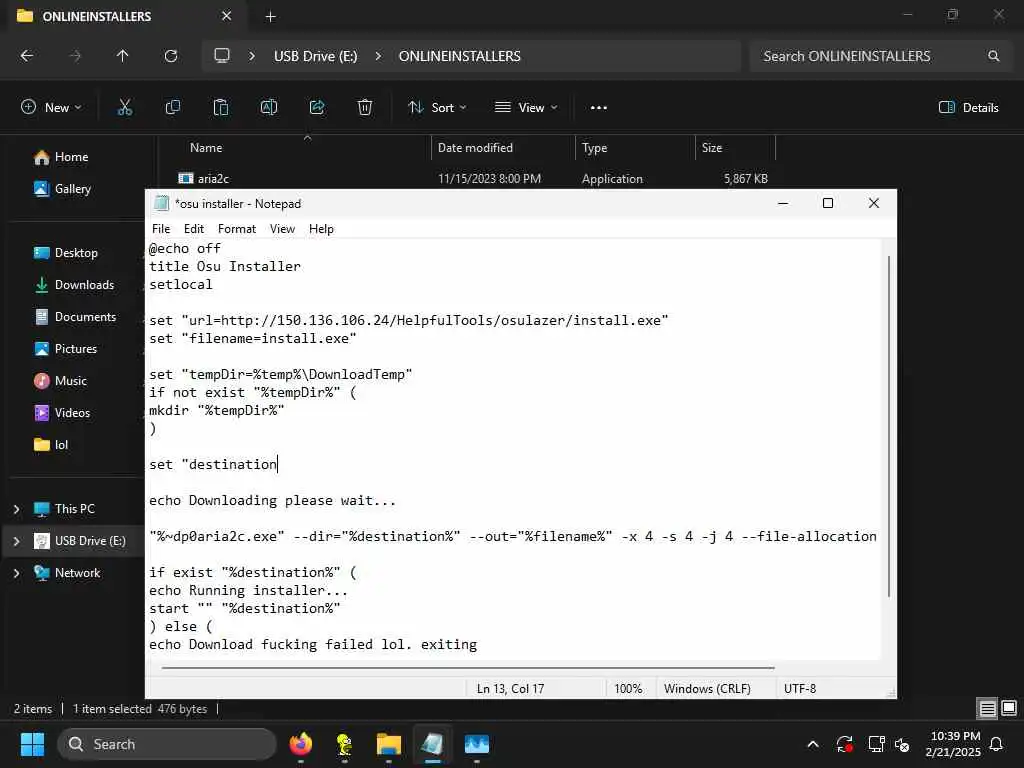Open Notepad Help menu

(x=321, y=229)
